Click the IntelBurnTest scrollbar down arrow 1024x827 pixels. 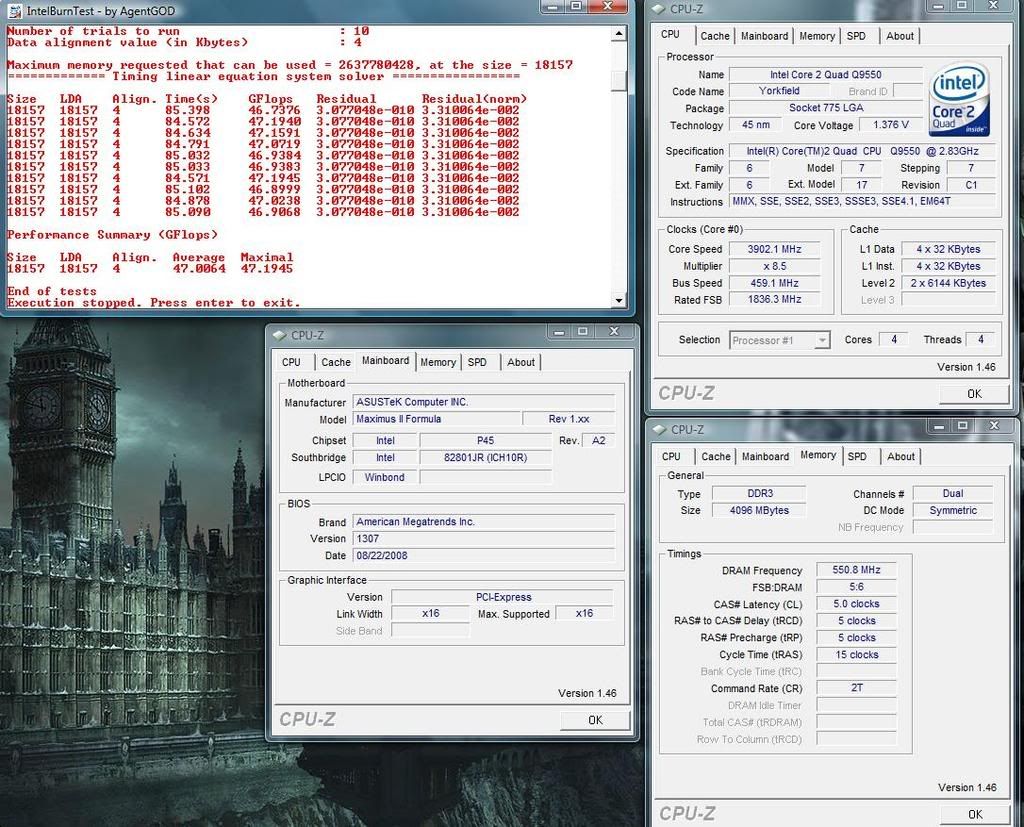tap(618, 300)
